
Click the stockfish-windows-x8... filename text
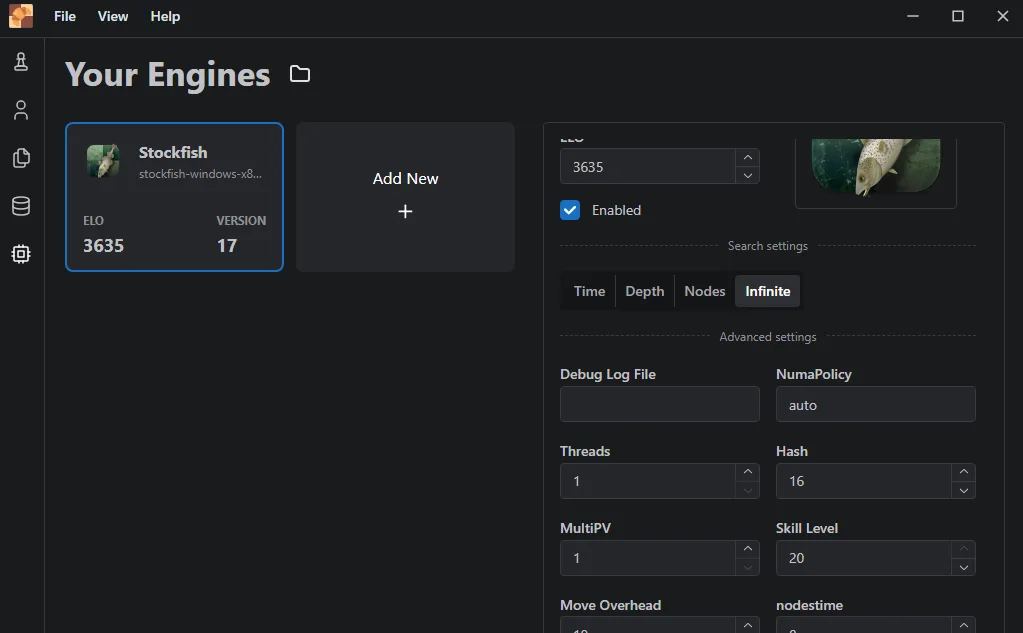(200, 174)
